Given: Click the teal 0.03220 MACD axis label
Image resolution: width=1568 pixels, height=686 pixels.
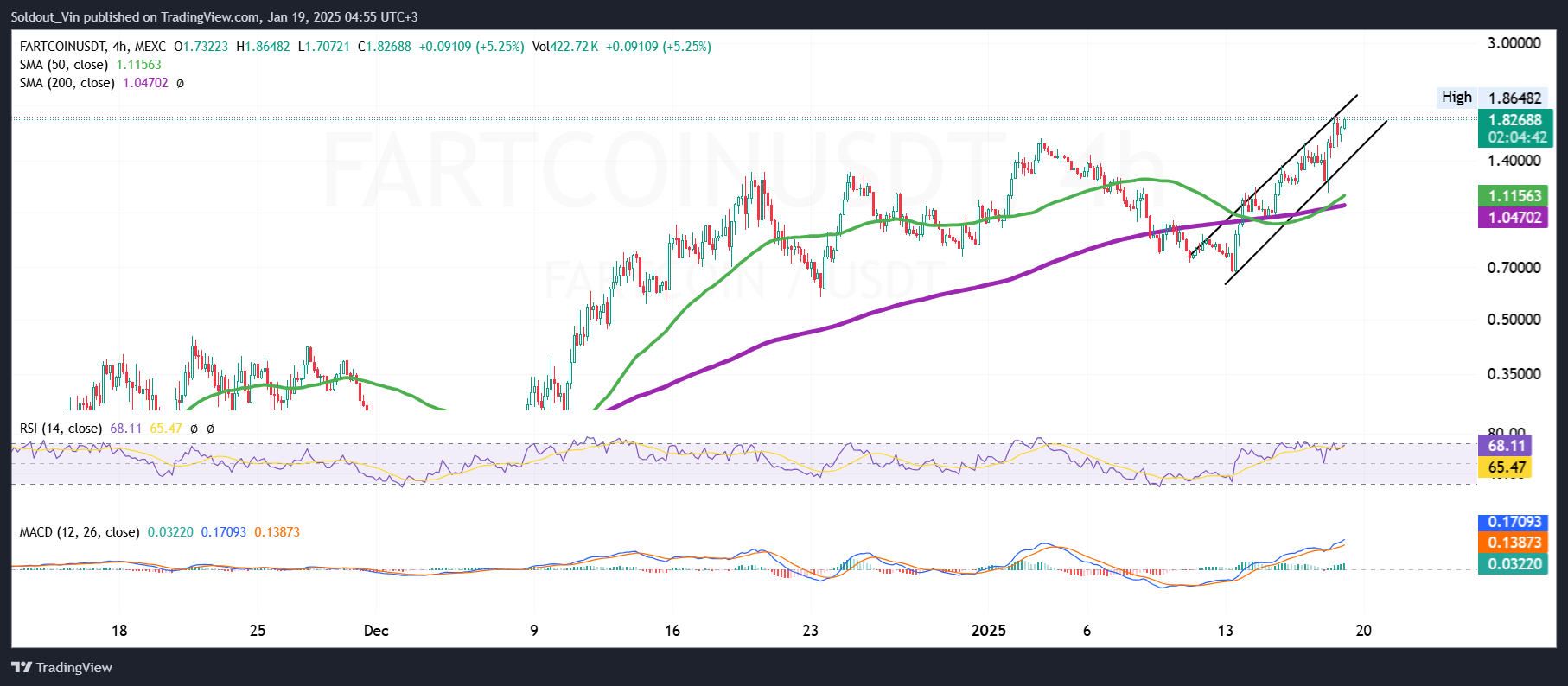Looking at the screenshot, I should pyautogui.click(x=1514, y=564).
